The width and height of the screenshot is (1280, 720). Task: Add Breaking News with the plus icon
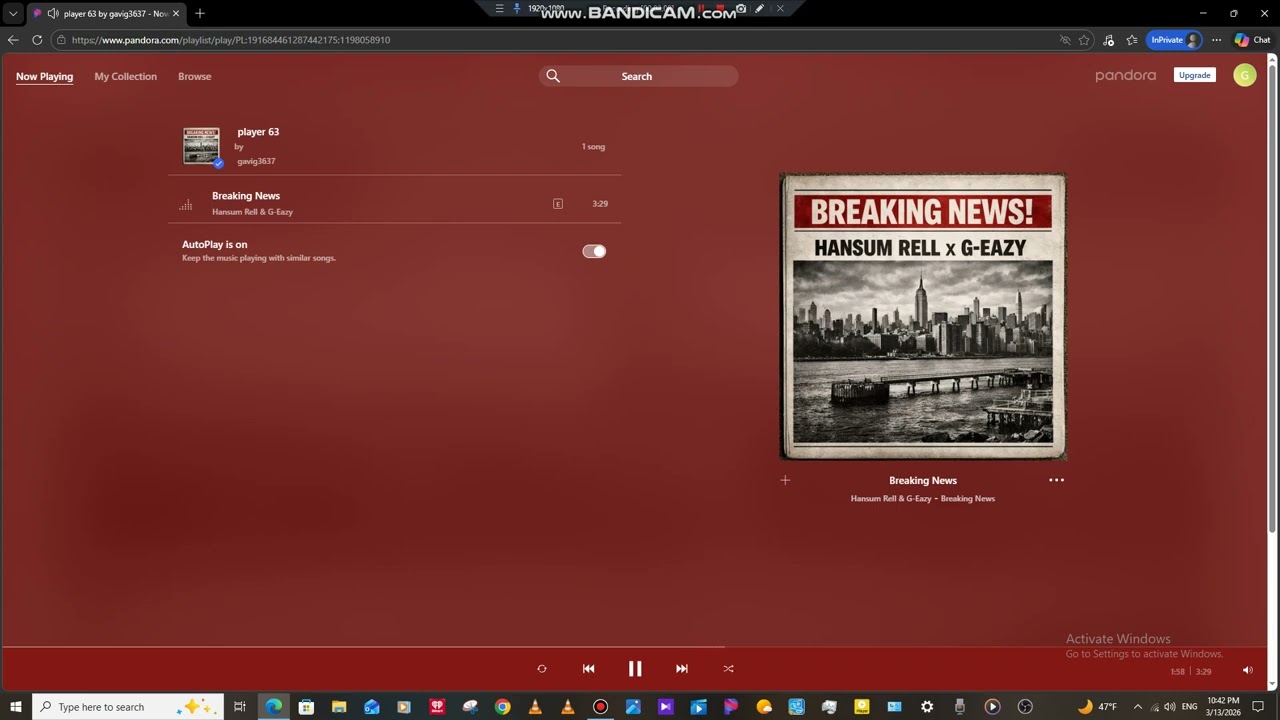785,481
